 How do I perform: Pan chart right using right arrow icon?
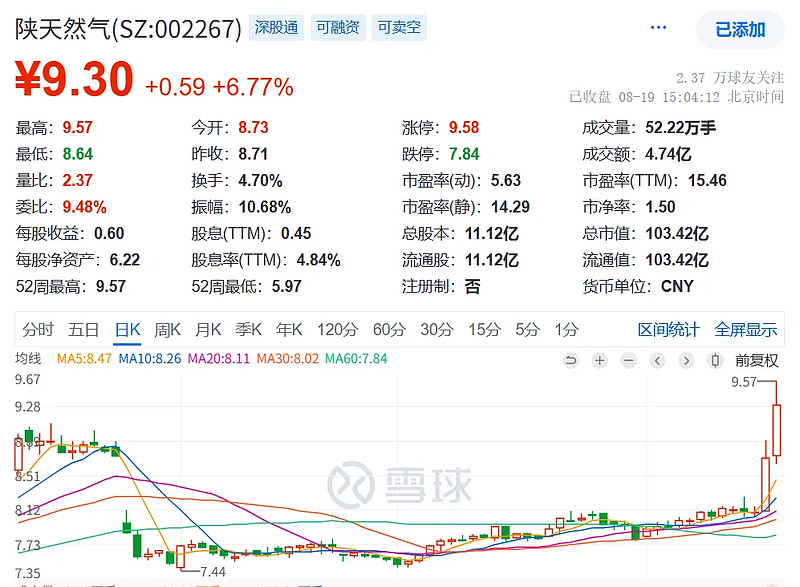[x=684, y=360]
